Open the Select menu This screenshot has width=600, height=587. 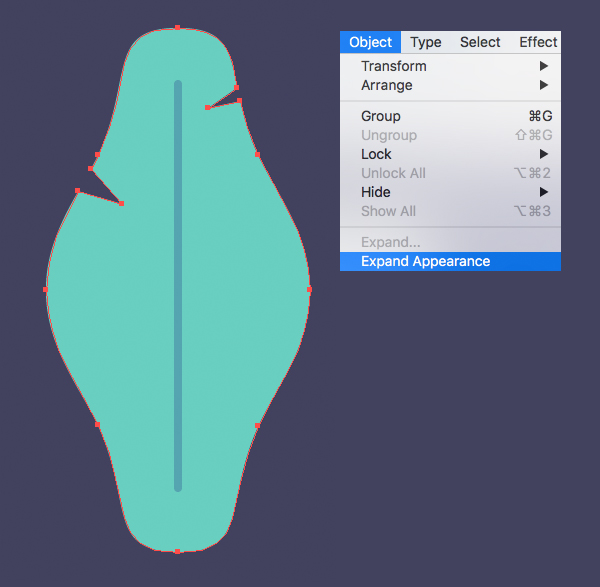[x=480, y=42]
